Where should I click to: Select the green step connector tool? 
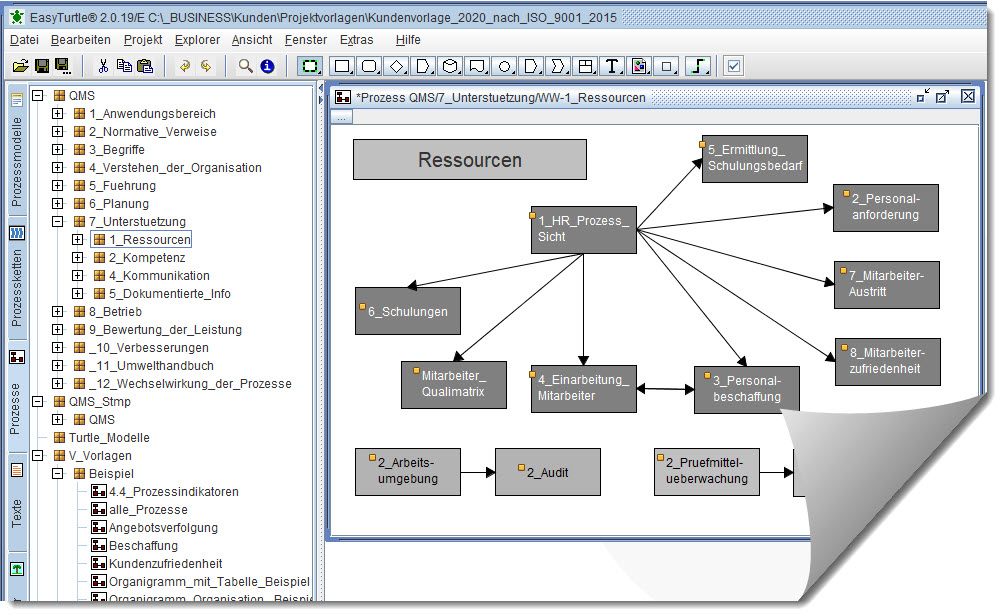(701, 66)
